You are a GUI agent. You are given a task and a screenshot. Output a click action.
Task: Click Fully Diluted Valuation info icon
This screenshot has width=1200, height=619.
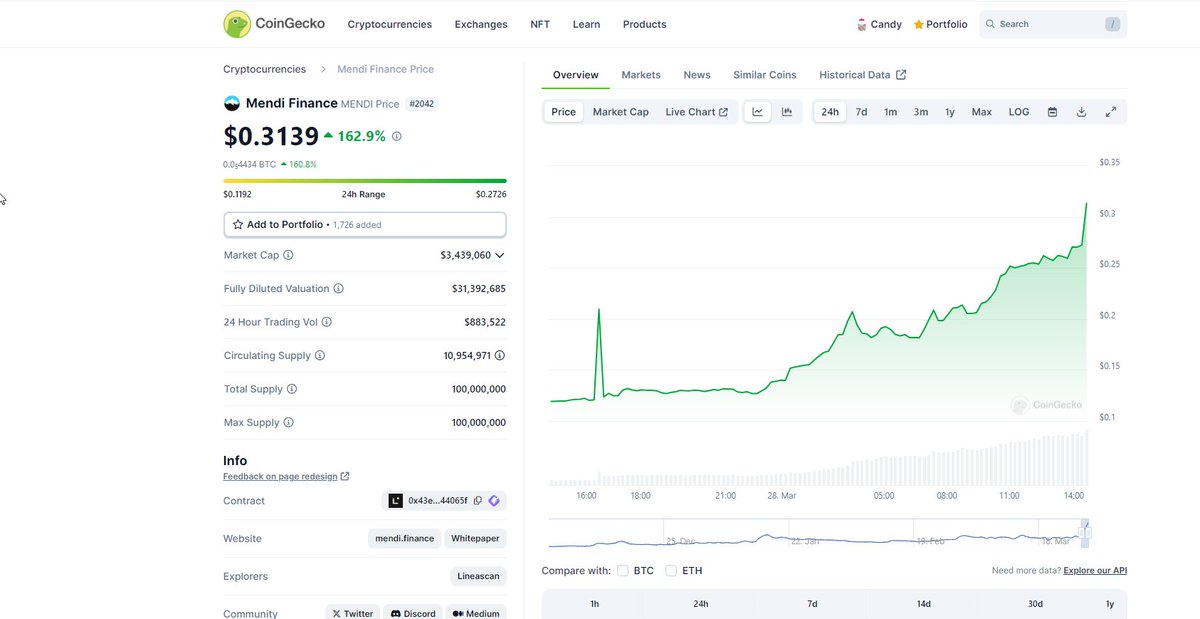(338, 289)
